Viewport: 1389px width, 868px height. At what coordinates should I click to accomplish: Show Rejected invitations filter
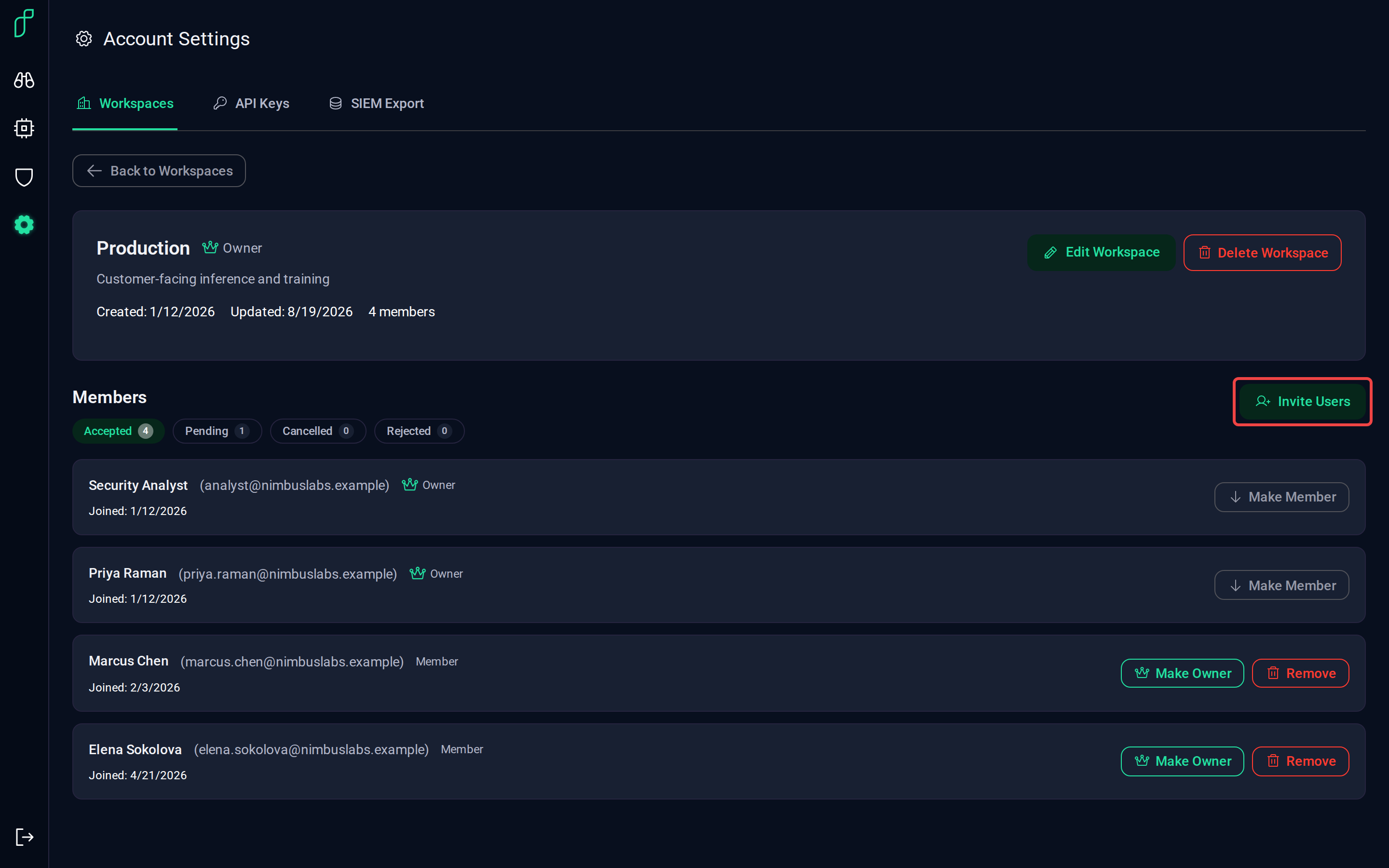[x=419, y=431]
